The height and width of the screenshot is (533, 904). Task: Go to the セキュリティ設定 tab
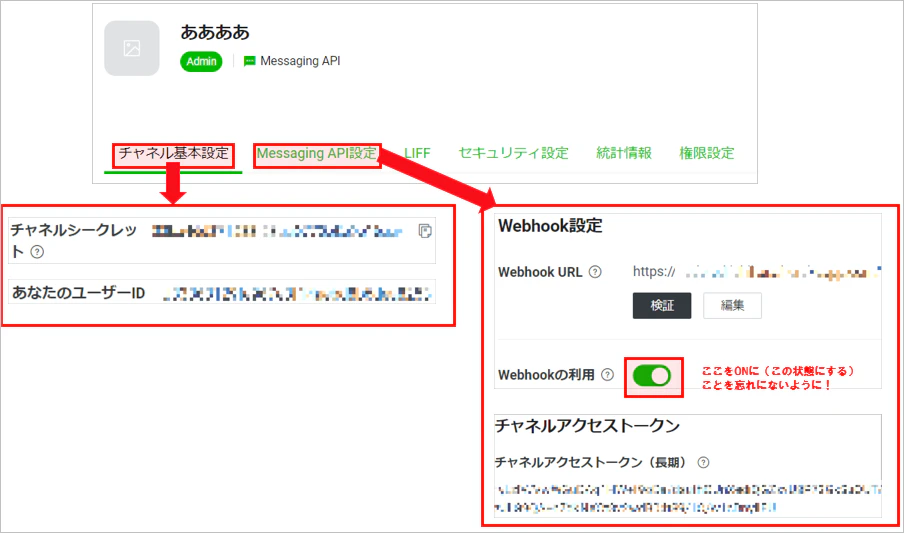coord(513,153)
